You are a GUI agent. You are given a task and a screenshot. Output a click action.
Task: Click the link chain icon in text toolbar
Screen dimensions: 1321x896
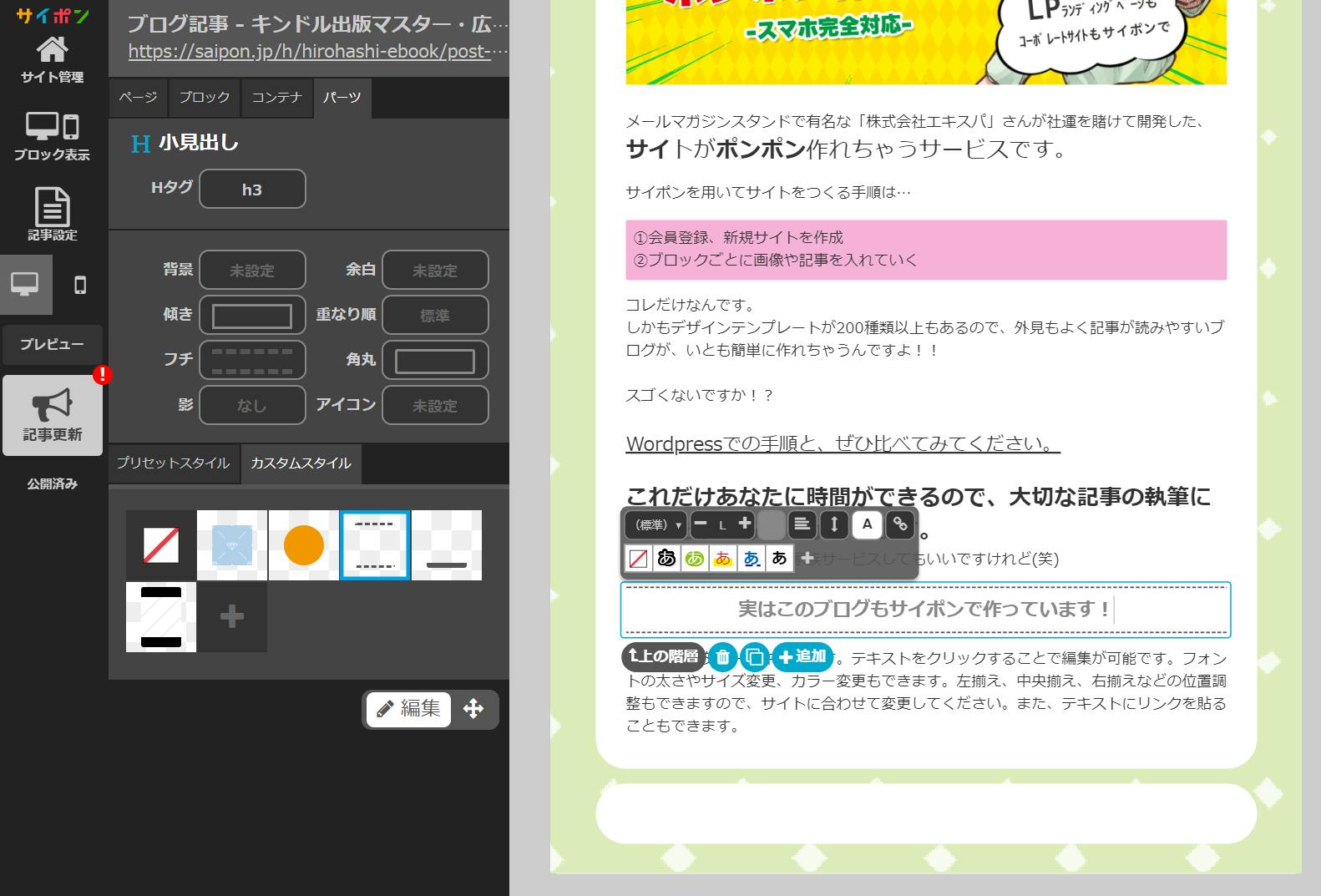click(x=899, y=524)
